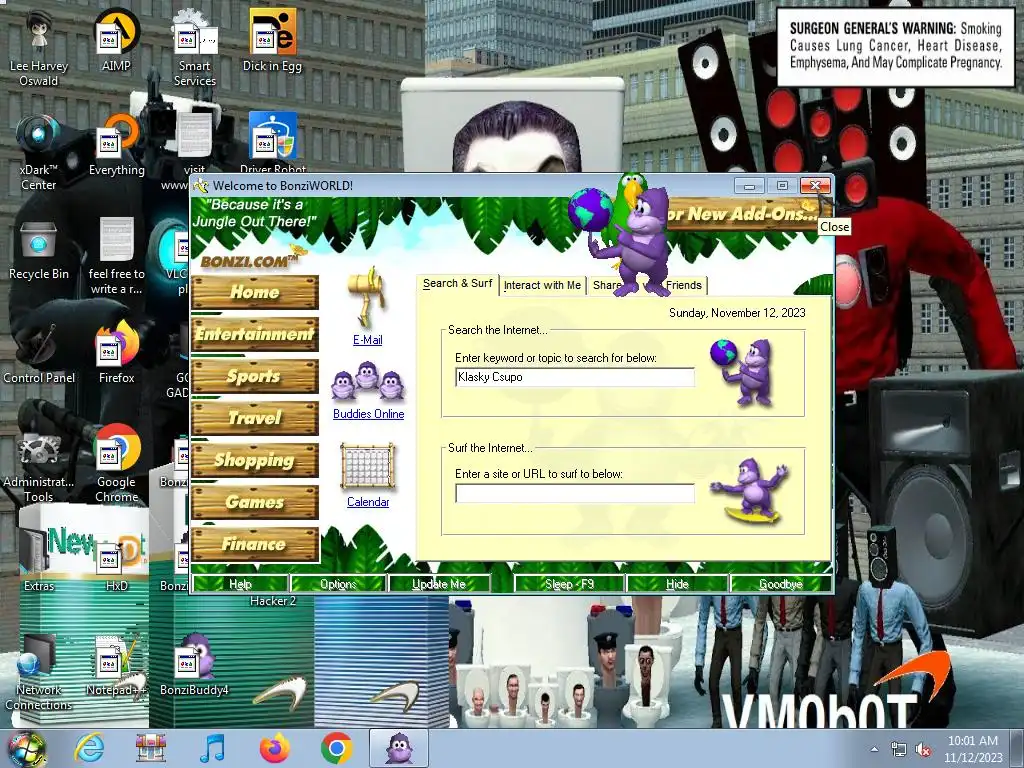Image resolution: width=1024 pixels, height=768 pixels.
Task: Click the New Add-Ons wooden banner
Action: pos(741,214)
